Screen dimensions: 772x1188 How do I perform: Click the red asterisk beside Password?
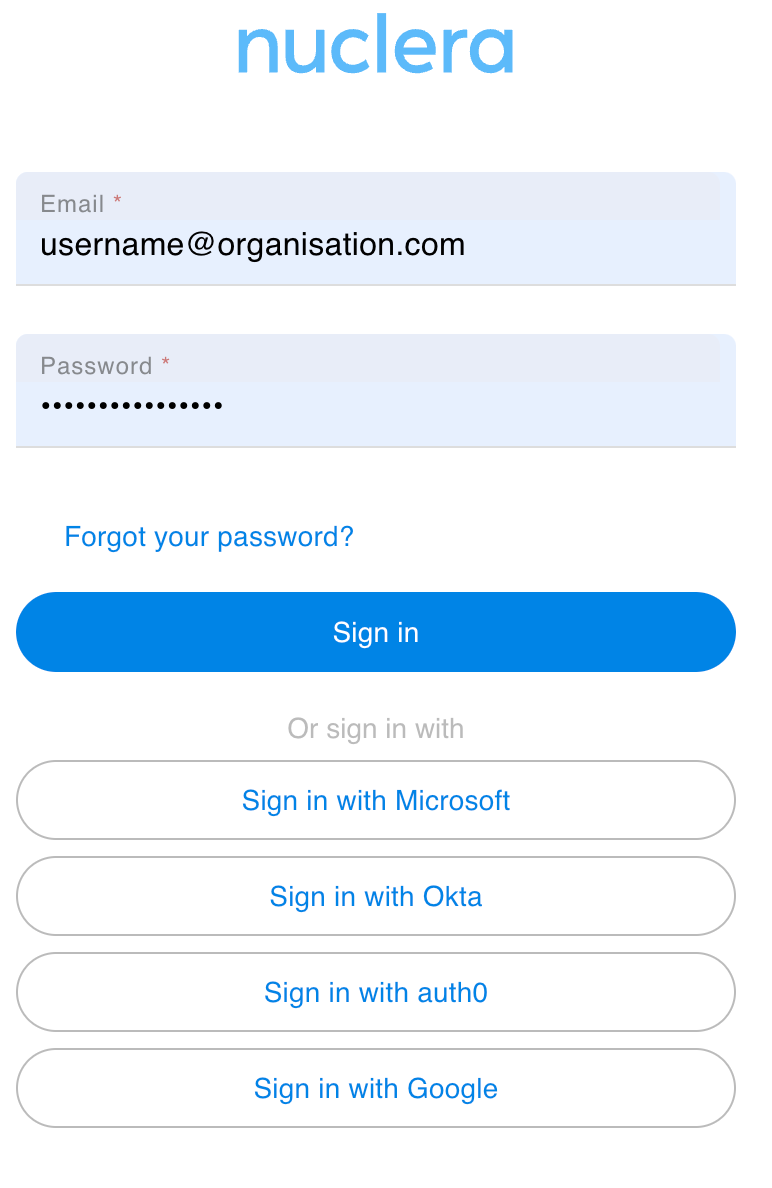(x=166, y=364)
